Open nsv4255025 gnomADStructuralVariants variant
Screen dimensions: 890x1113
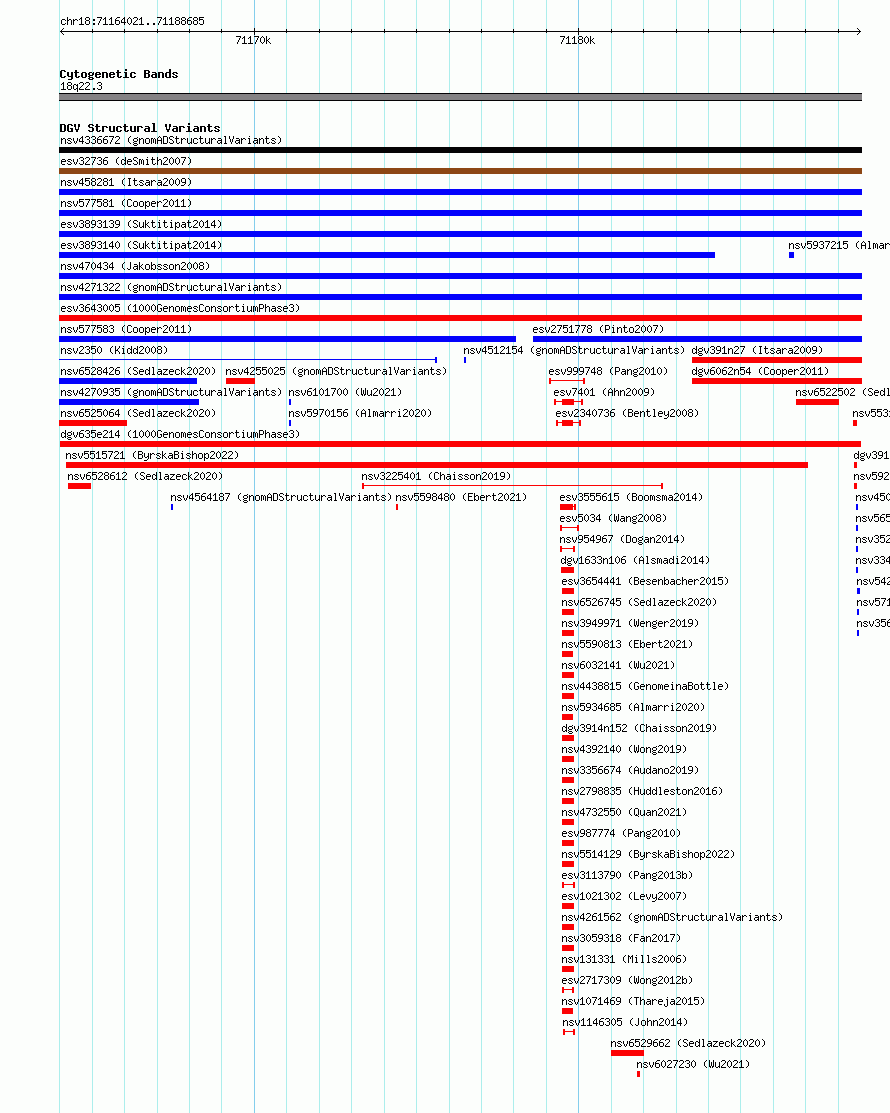click(x=240, y=381)
